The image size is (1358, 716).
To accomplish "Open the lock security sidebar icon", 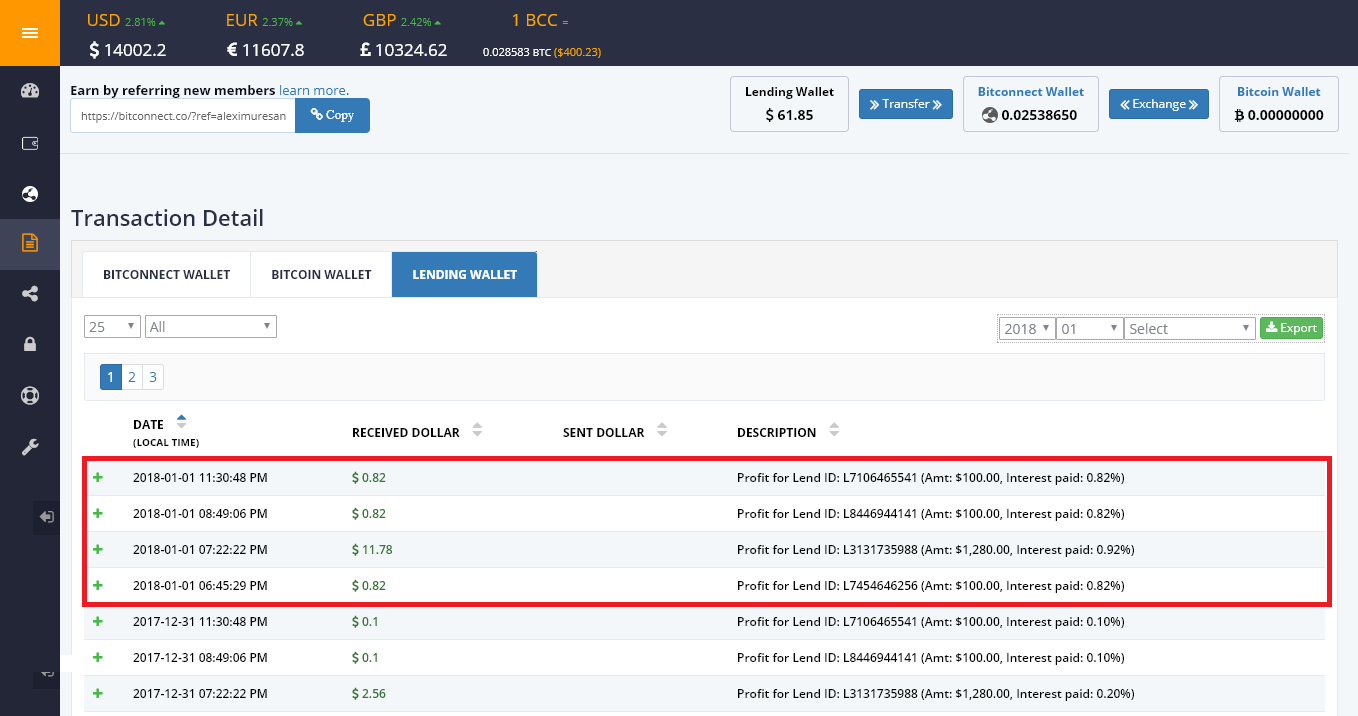I will pos(29,344).
